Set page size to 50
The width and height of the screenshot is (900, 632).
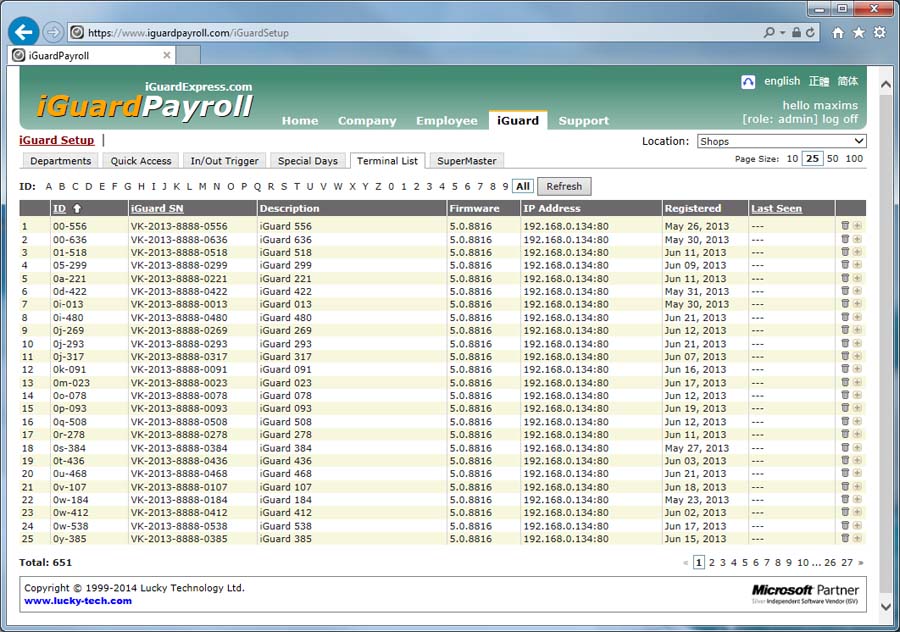pyautogui.click(x=832, y=158)
